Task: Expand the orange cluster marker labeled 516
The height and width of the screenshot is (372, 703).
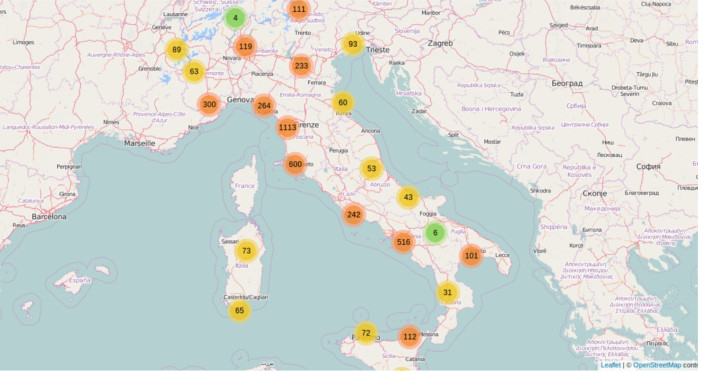Action: [x=404, y=242]
